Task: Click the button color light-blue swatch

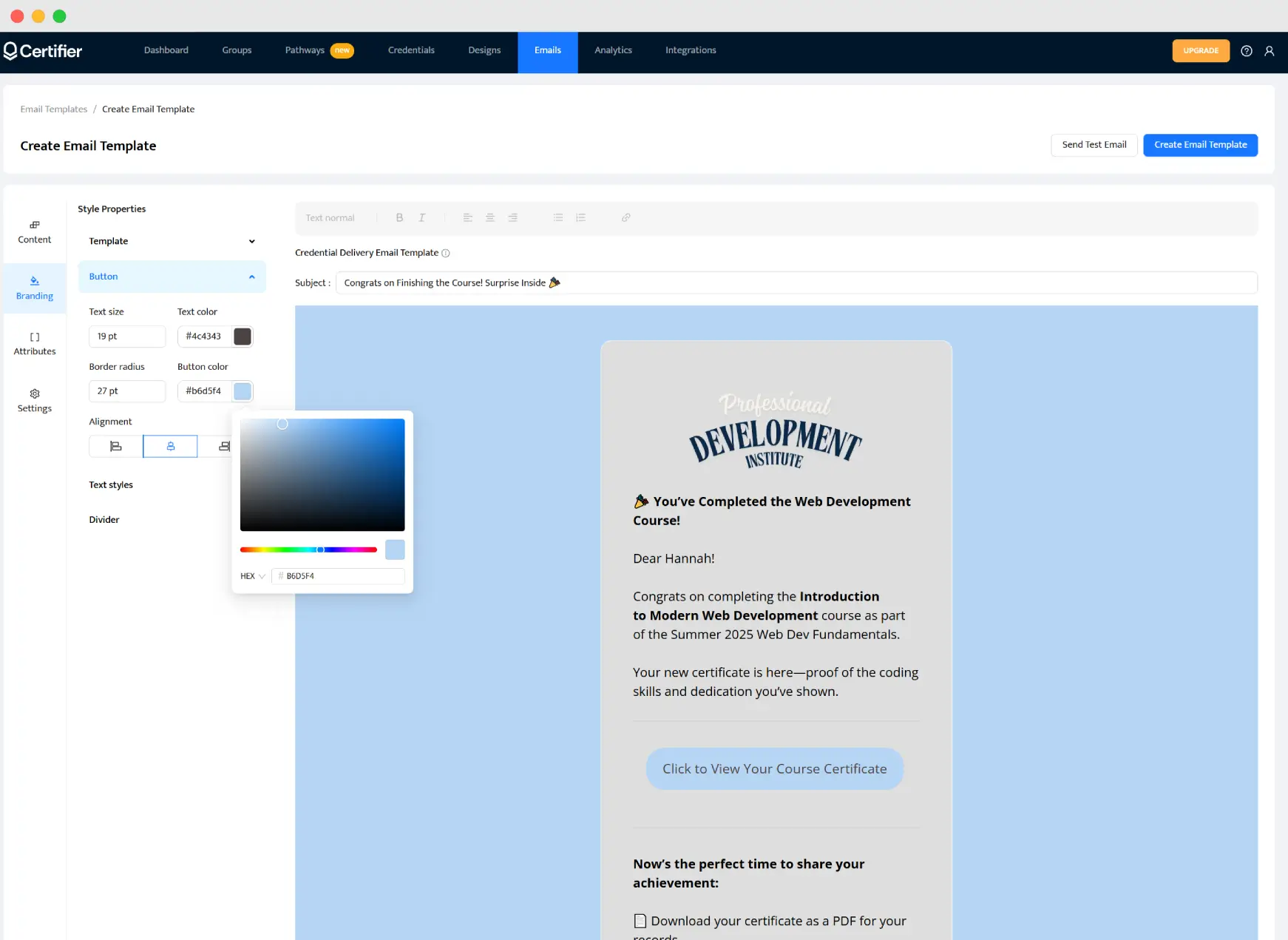Action: 243,391
